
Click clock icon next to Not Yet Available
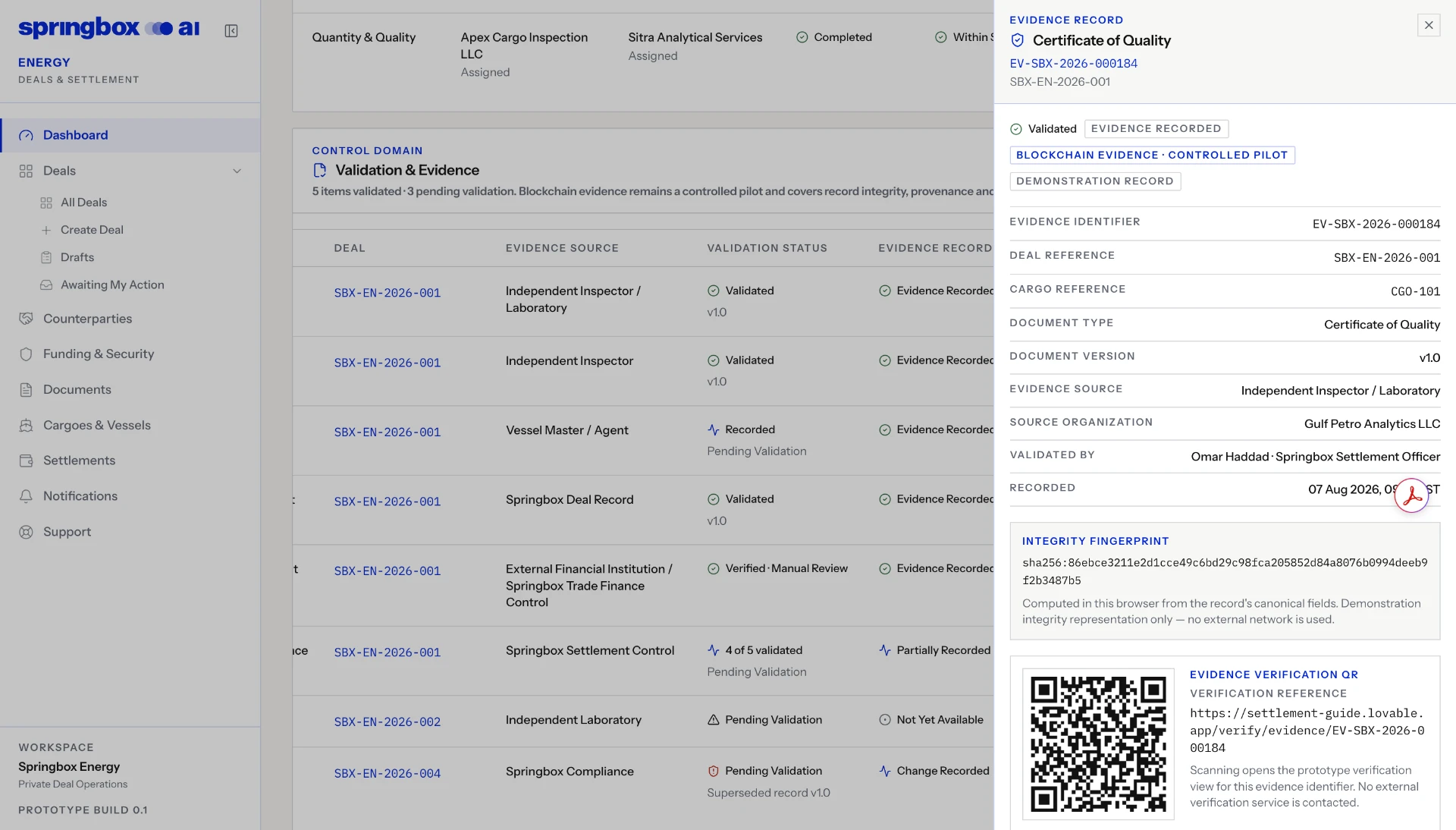pos(884,719)
